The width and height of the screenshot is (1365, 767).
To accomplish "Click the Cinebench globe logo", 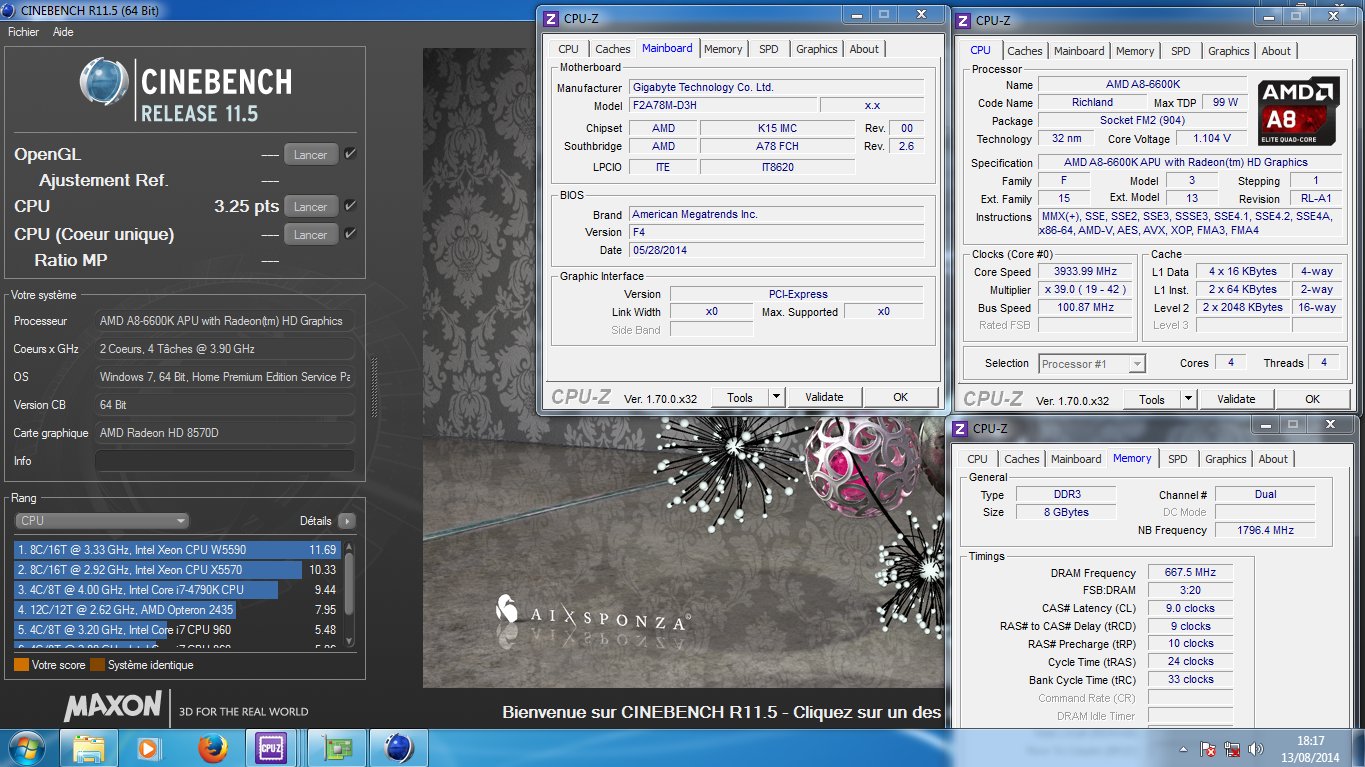I will [x=104, y=83].
